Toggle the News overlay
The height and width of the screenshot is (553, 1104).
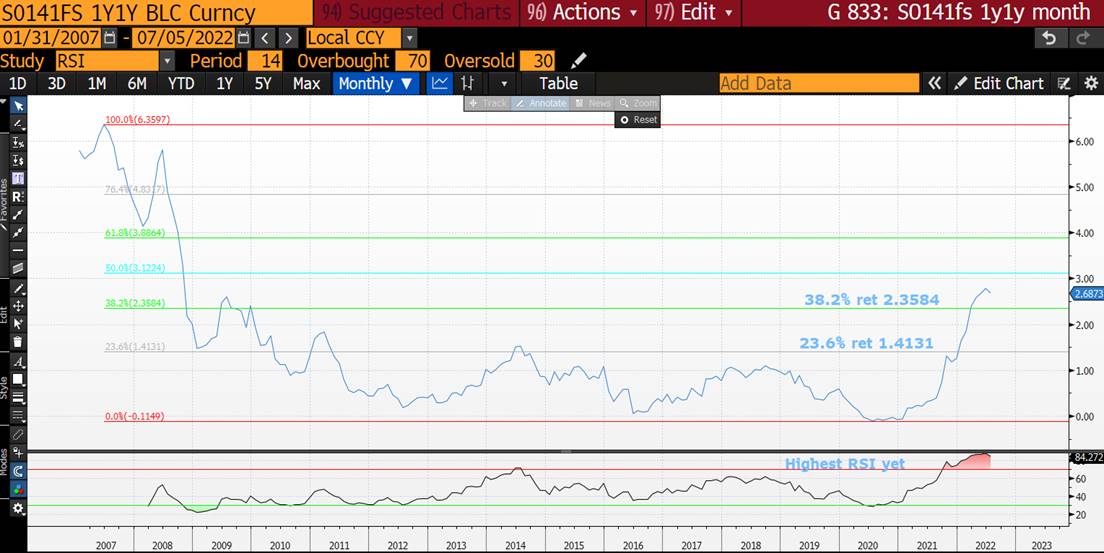coord(592,104)
